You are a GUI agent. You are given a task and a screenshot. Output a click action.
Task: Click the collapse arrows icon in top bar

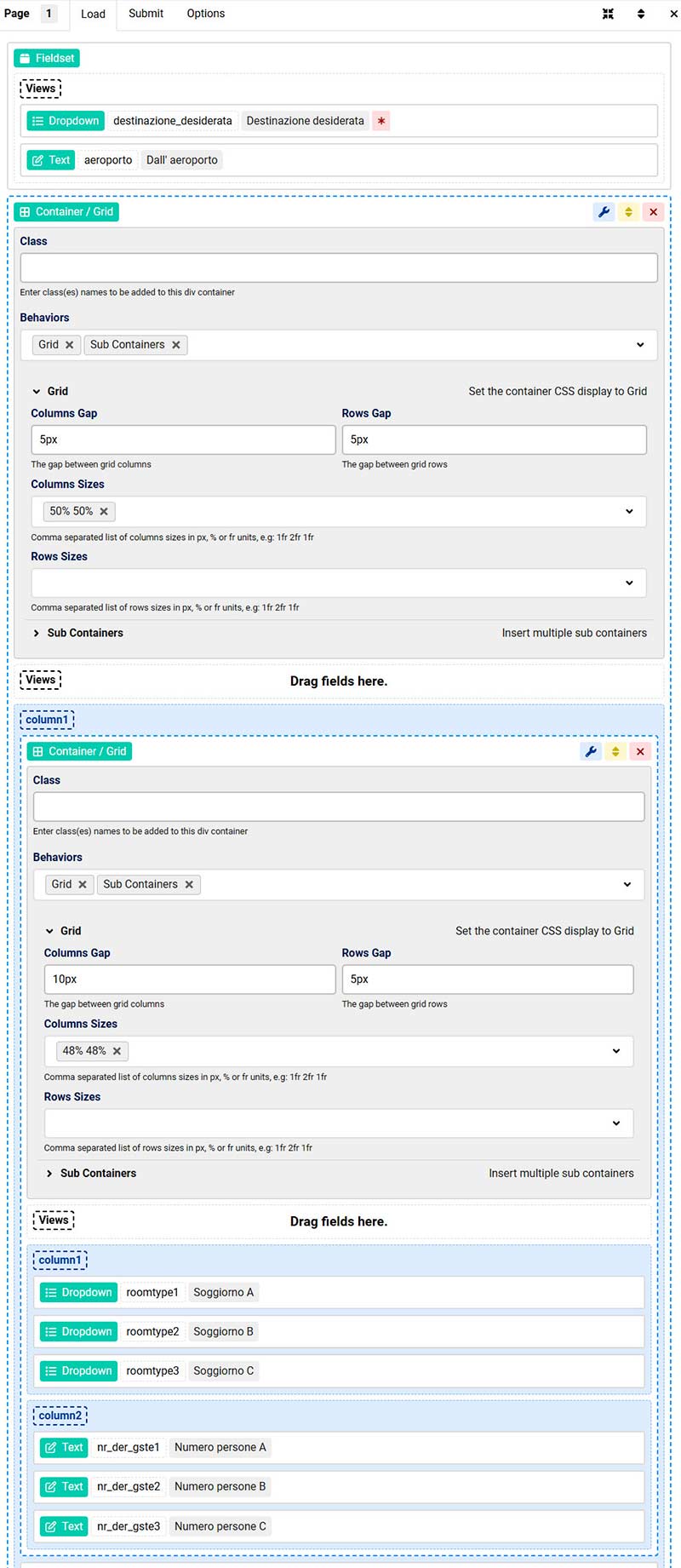[x=608, y=14]
